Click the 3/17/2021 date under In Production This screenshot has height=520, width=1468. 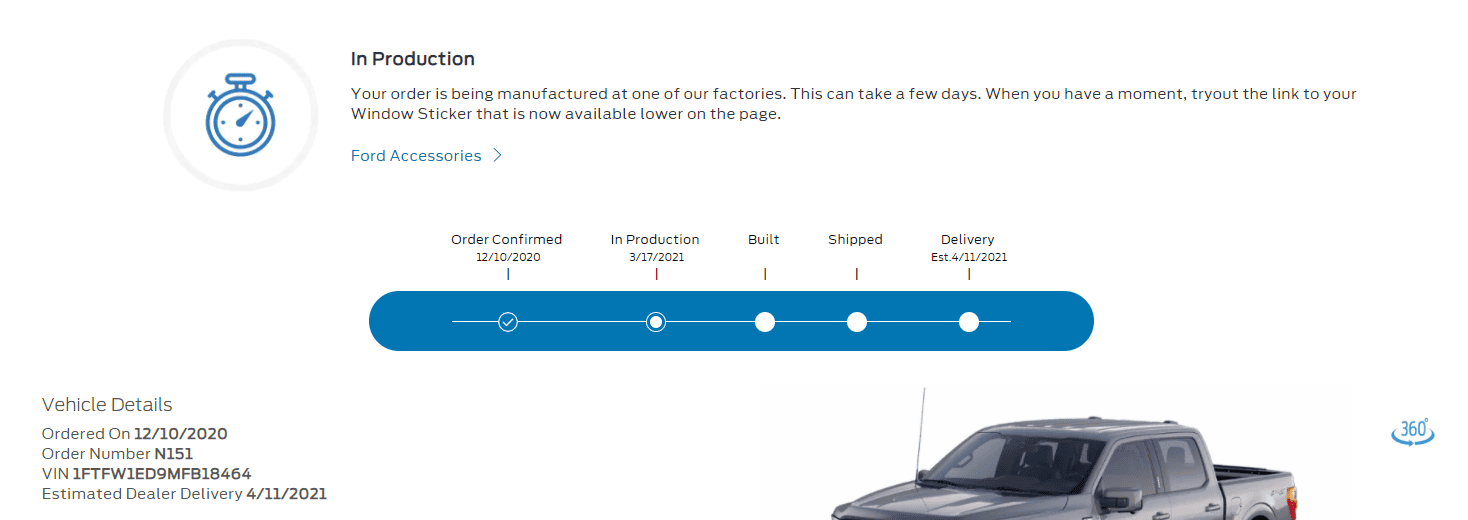click(x=656, y=257)
